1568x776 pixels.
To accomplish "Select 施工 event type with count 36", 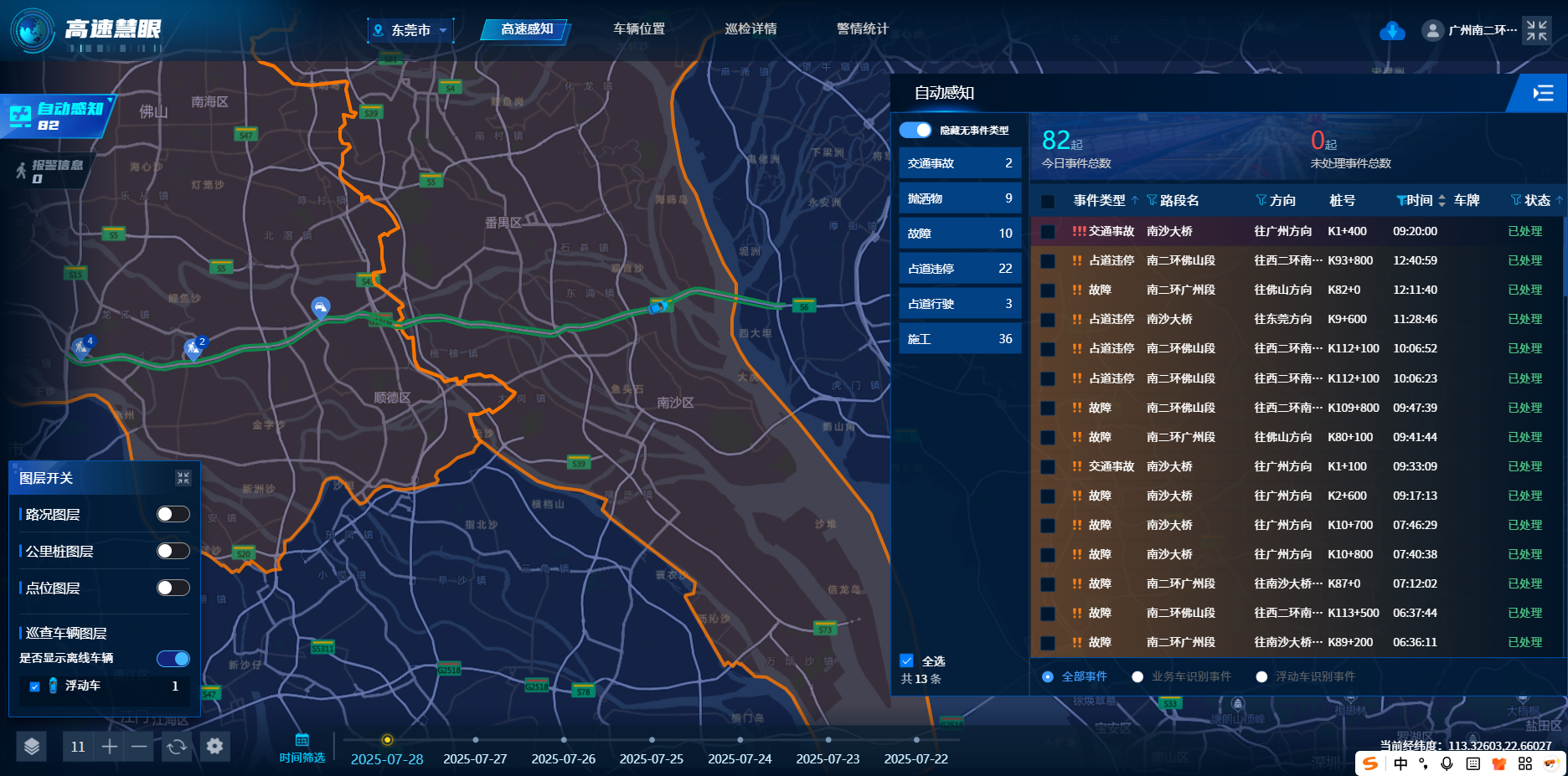I will [960, 339].
